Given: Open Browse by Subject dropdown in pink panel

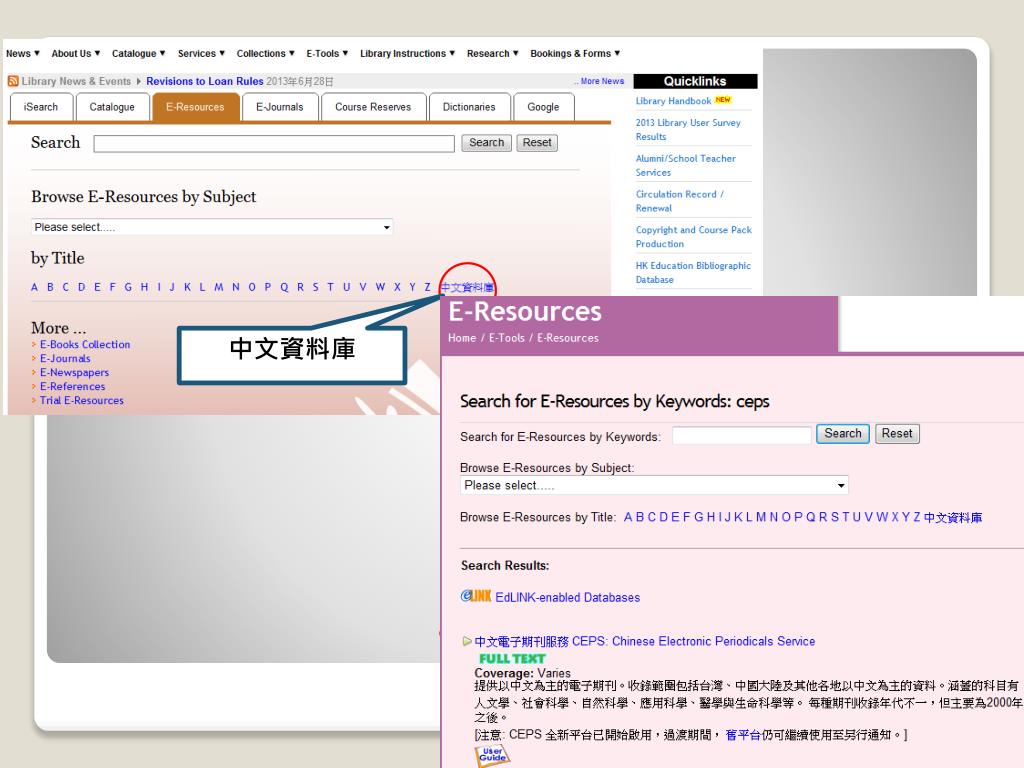Looking at the screenshot, I should (x=654, y=485).
